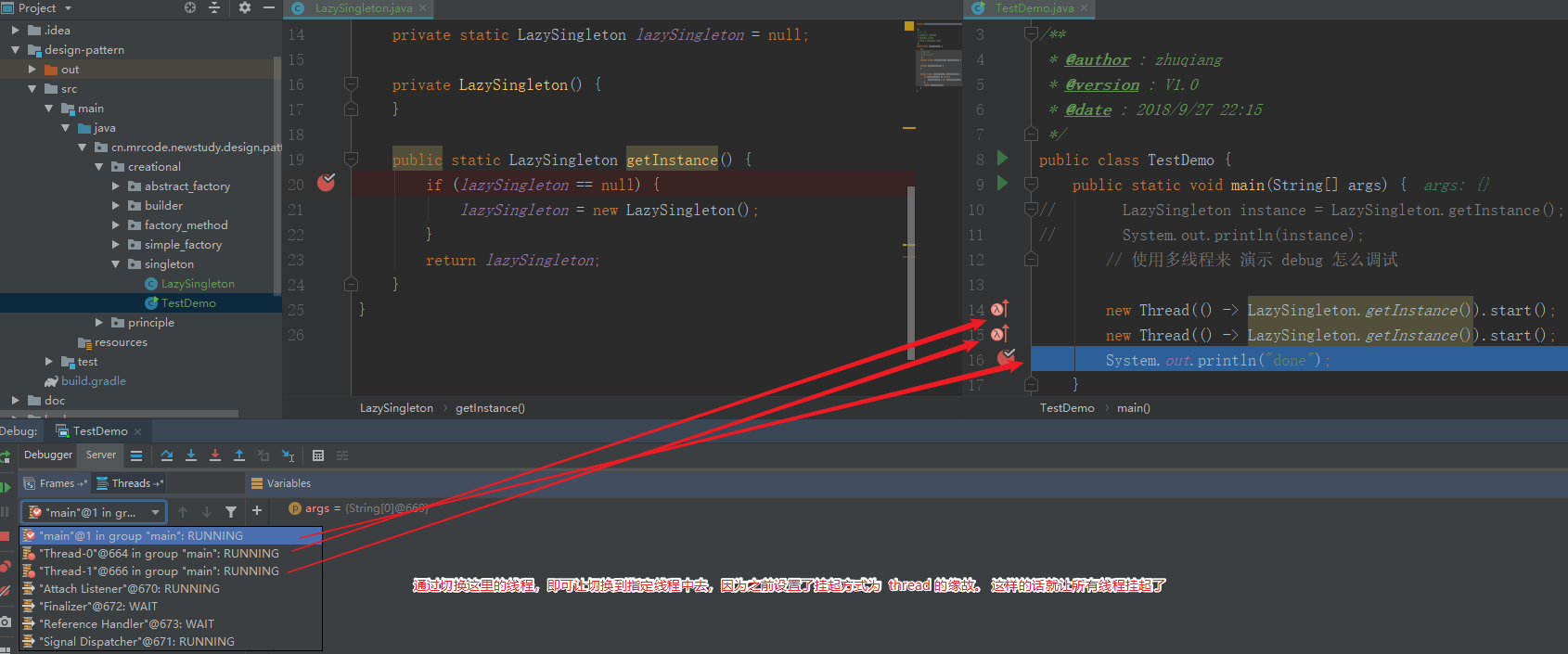Open the Evaluate Expression calculator icon

tap(318, 455)
